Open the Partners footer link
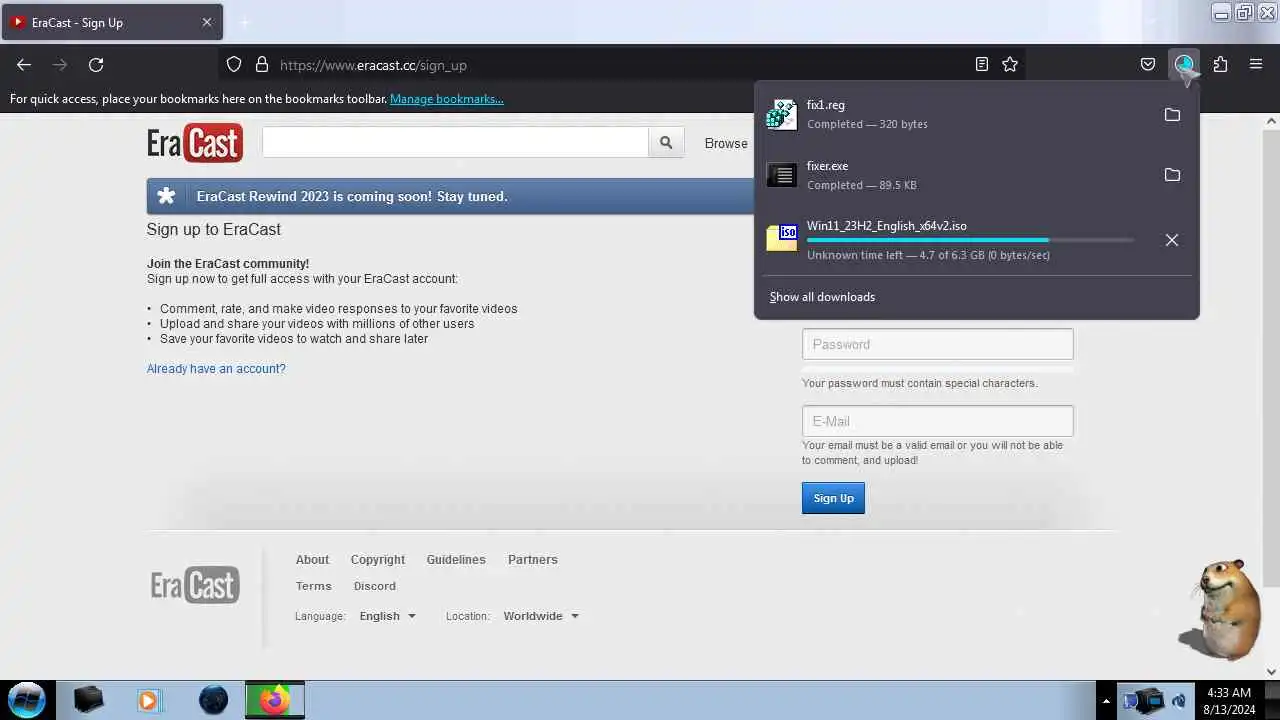1280x720 pixels. point(533,560)
